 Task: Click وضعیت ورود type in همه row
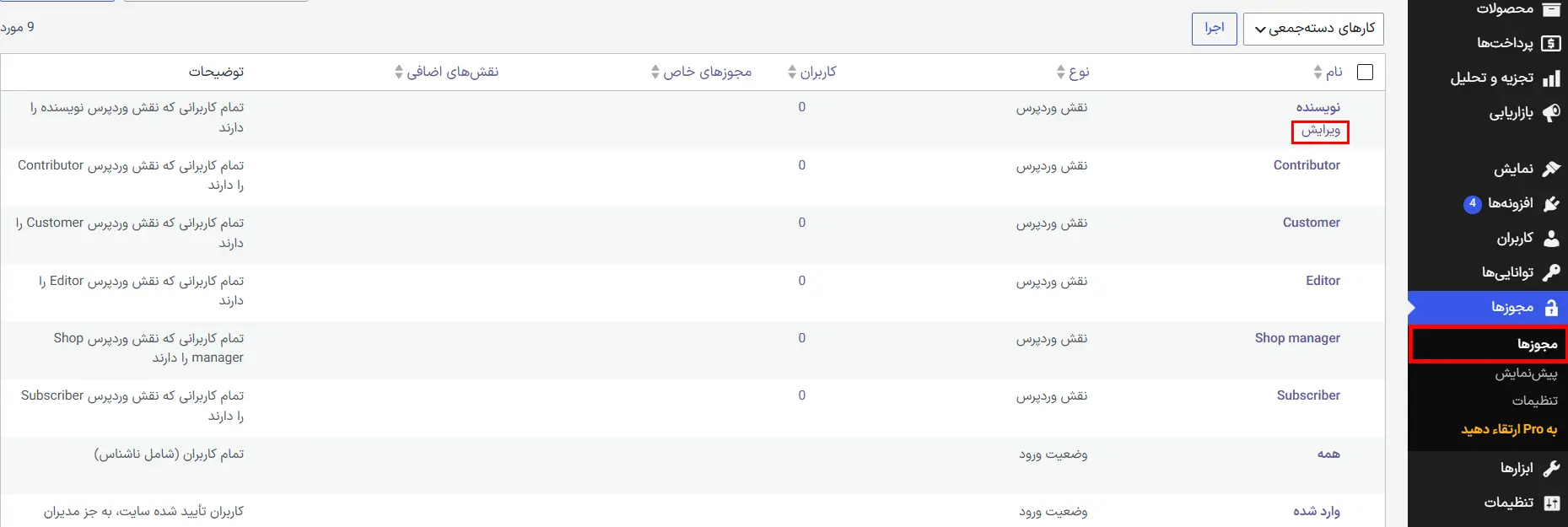[x=1053, y=454]
